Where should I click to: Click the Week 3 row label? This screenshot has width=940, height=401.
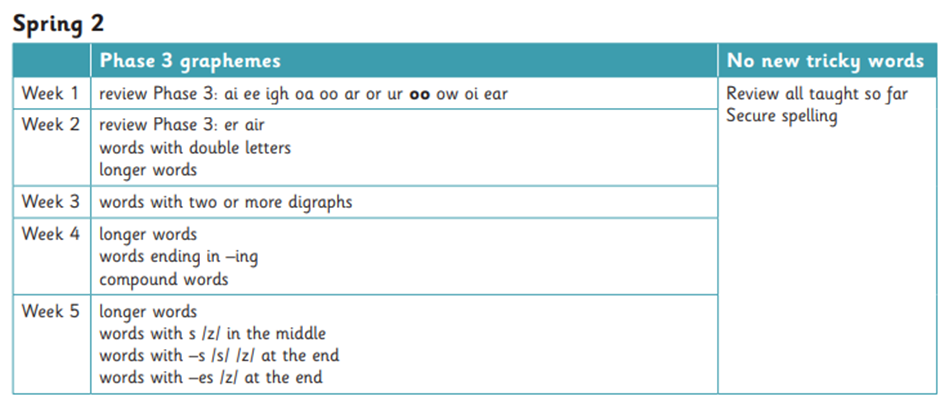click(x=50, y=201)
